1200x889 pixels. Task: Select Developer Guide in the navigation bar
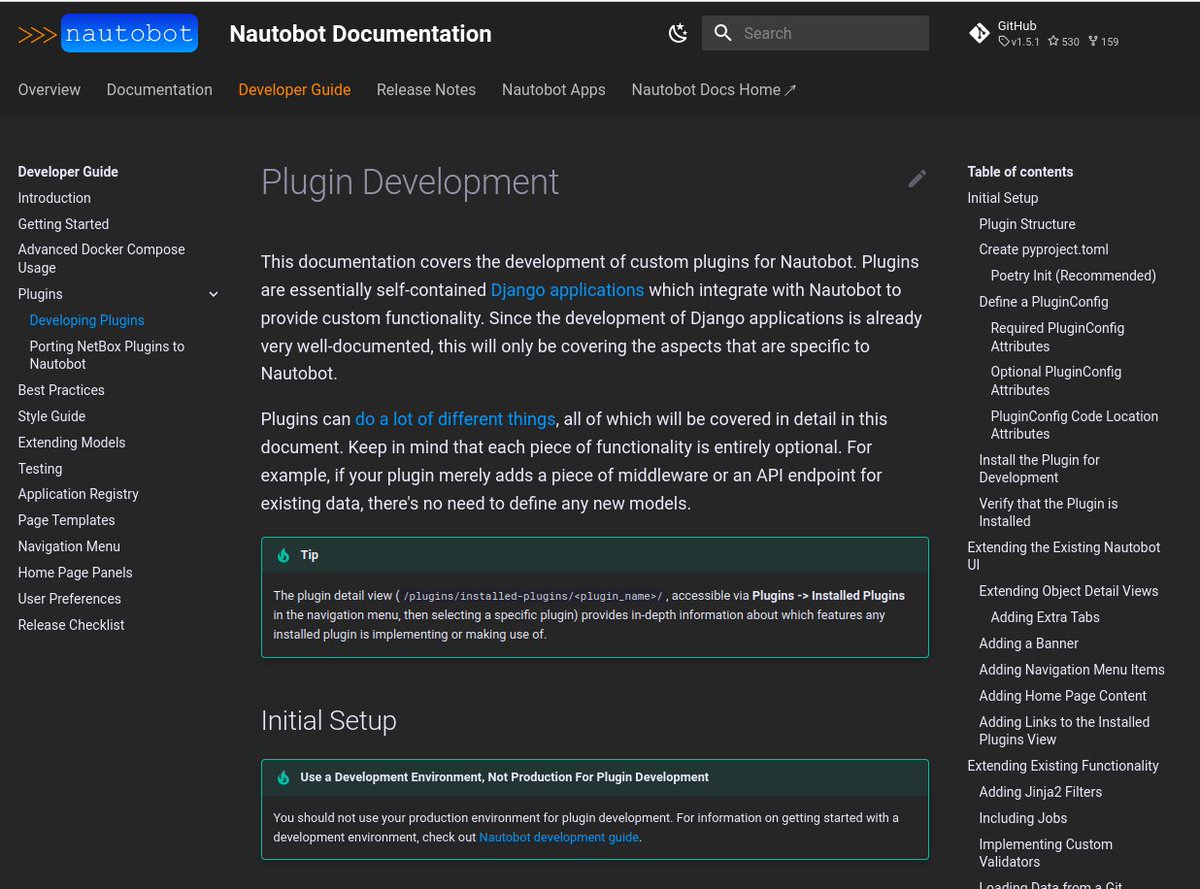(x=294, y=89)
